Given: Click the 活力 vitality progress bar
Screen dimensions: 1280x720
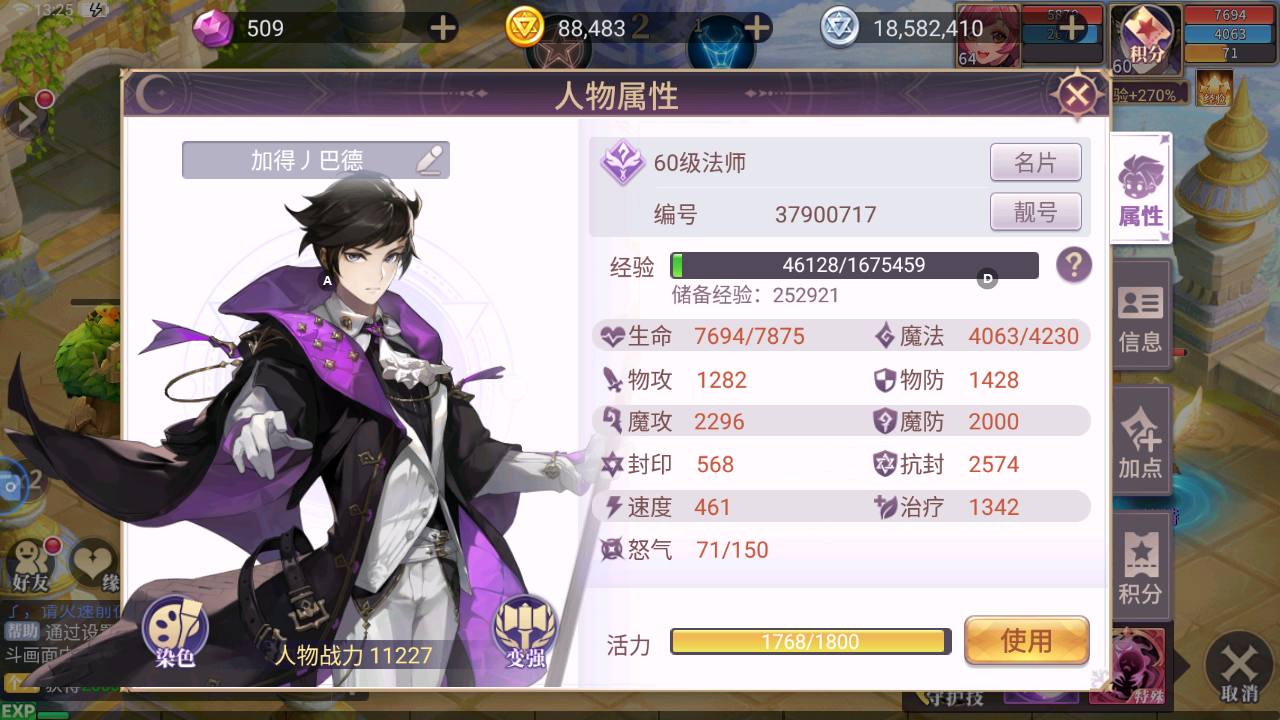Looking at the screenshot, I should [x=810, y=641].
